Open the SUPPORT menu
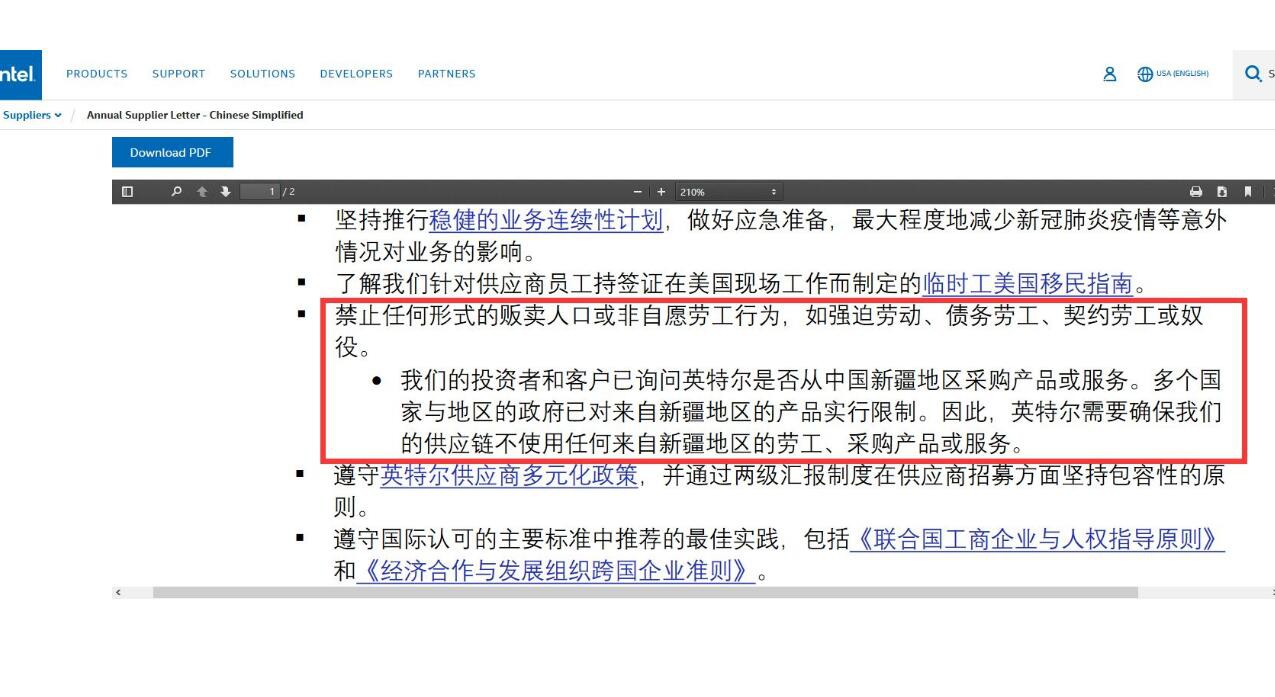Screen dimensions: 1275x697 (x=178, y=74)
